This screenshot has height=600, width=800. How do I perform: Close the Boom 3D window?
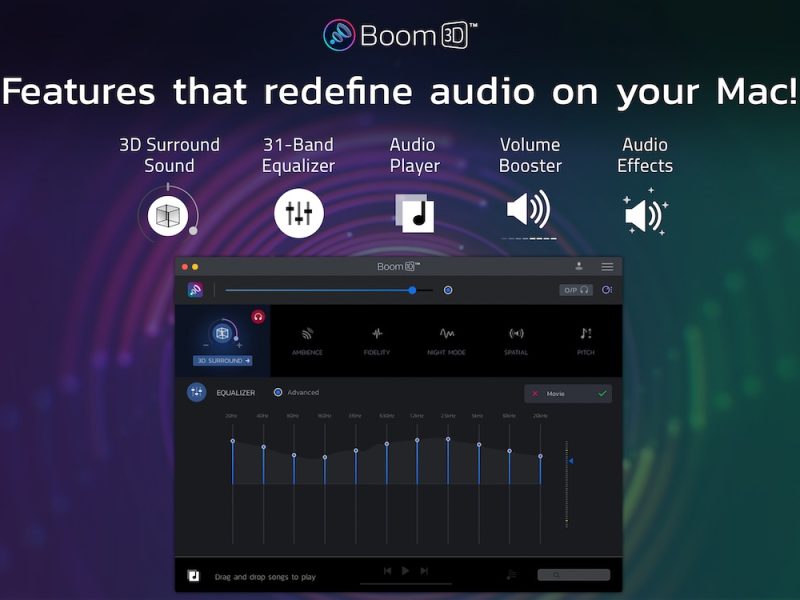point(185,267)
